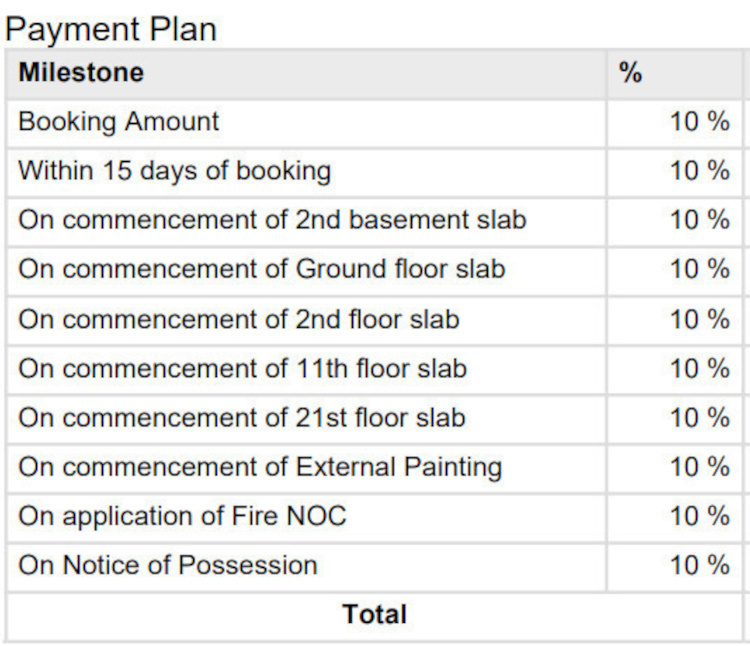The image size is (750, 646).
Task: Select On commencement of 11th floor slab
Action: click(243, 369)
